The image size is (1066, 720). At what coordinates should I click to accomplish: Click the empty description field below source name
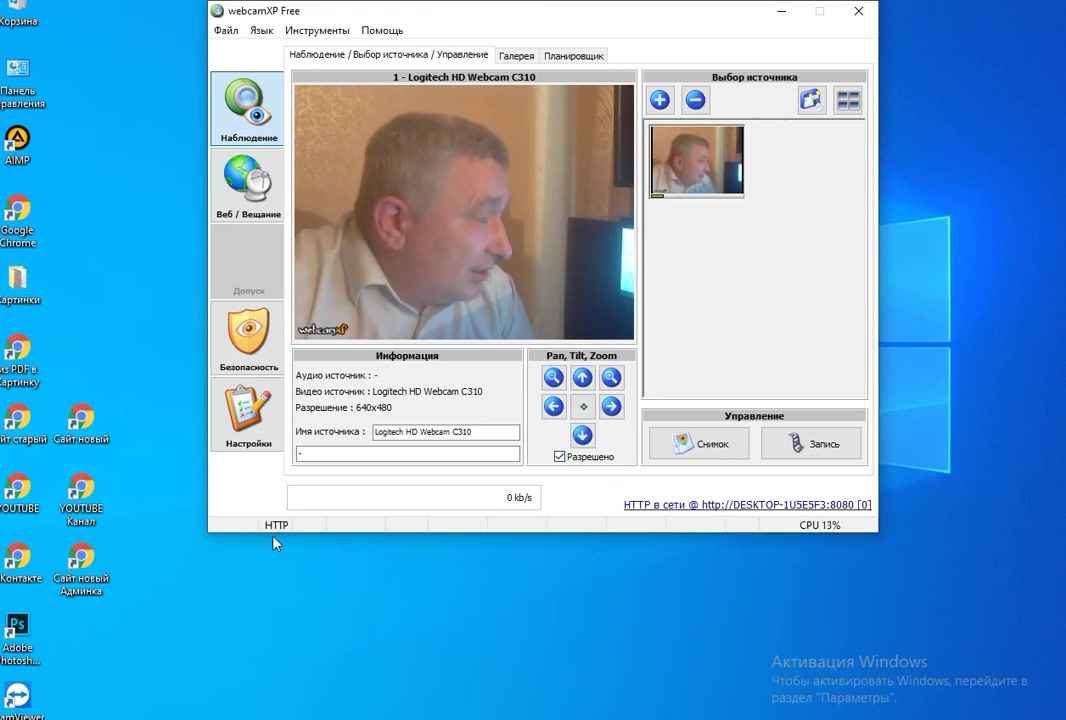(408, 453)
